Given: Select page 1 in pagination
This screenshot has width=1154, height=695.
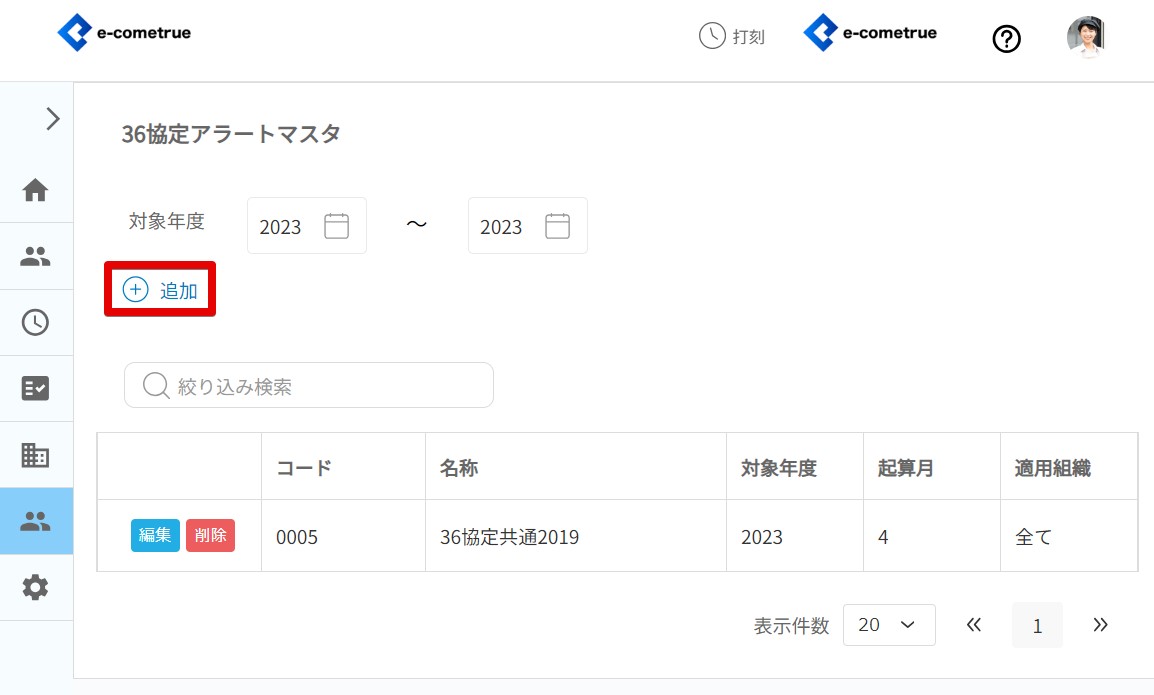Looking at the screenshot, I should pos(1037,626).
